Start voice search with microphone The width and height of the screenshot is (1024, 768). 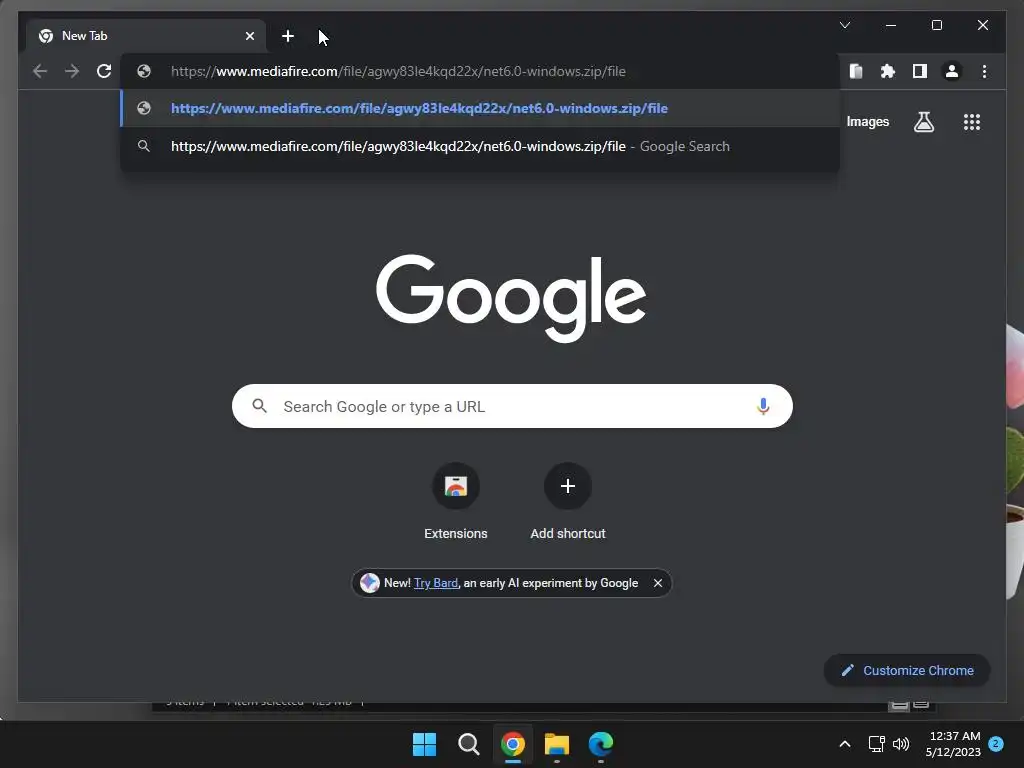pyautogui.click(x=763, y=406)
